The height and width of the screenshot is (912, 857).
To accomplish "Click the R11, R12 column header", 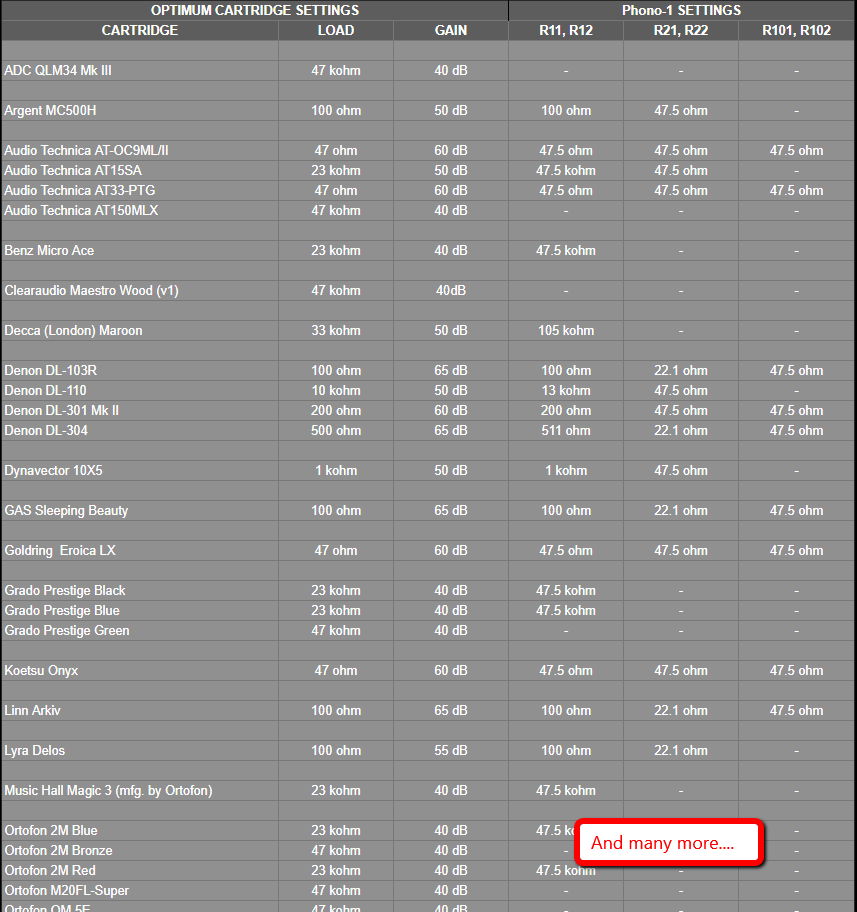I will pos(566,30).
